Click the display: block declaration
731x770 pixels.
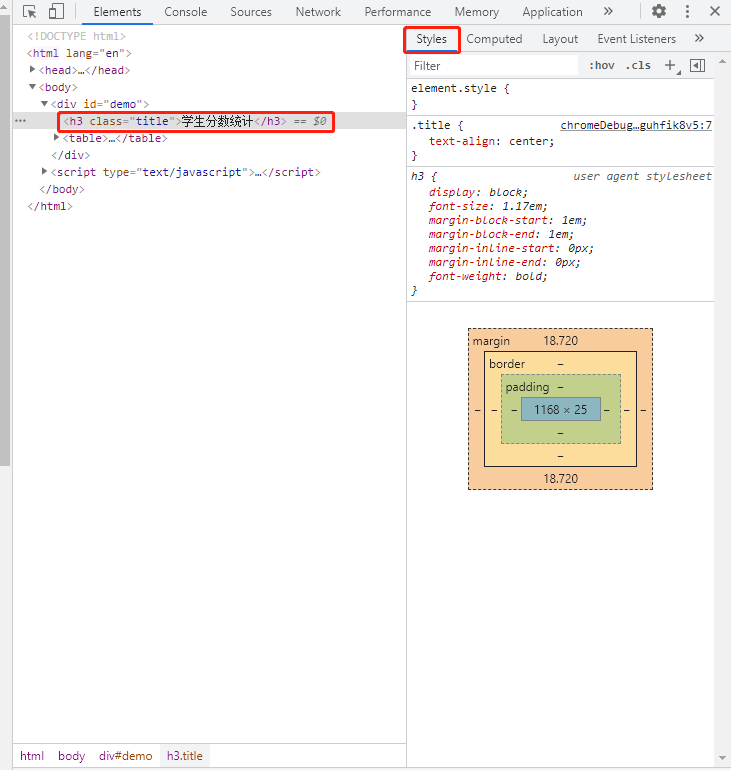(x=478, y=192)
